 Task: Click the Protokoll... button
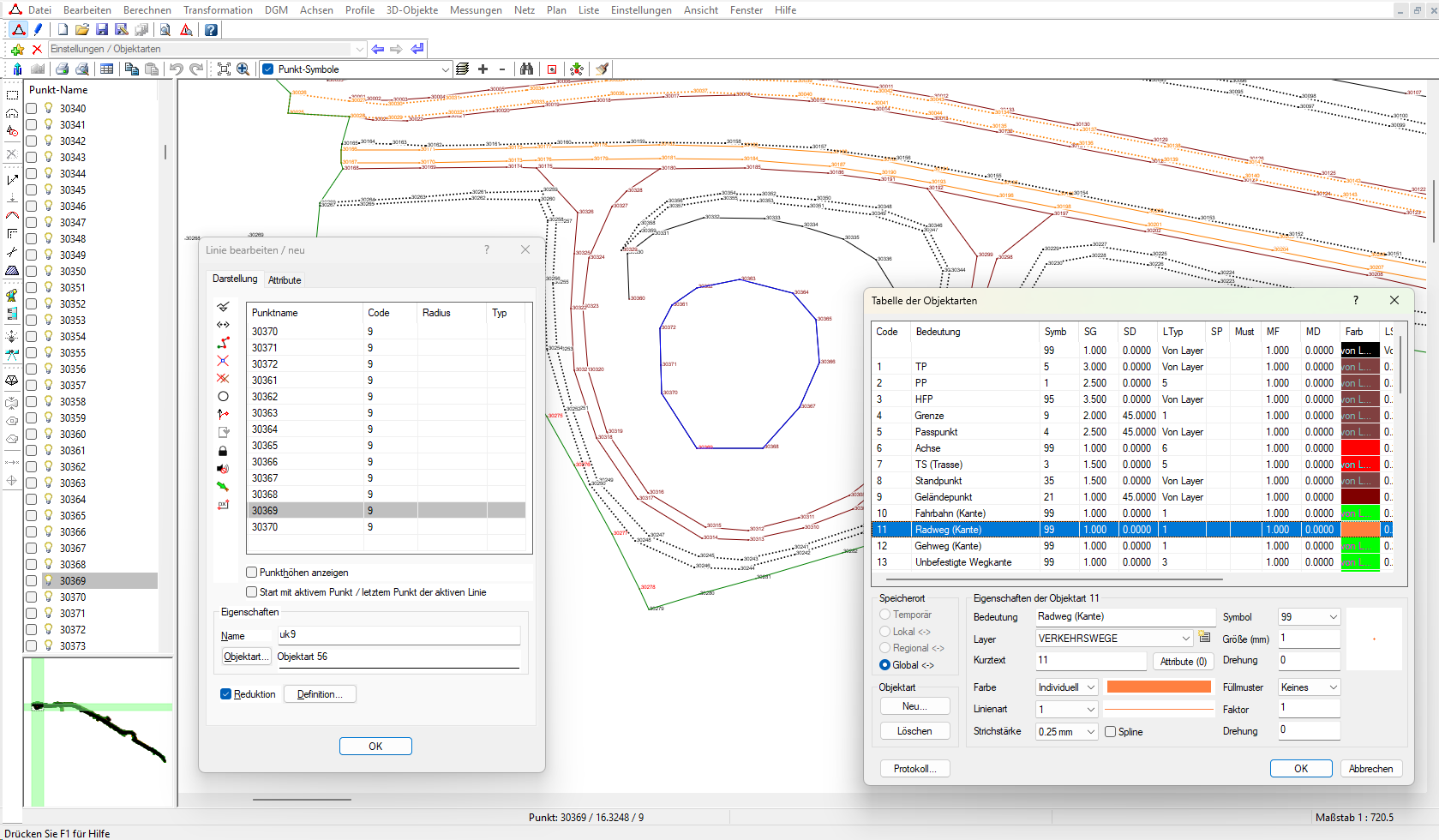(914, 769)
